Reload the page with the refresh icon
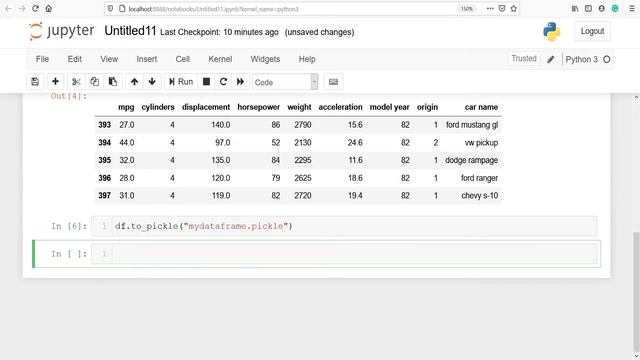640x360 pixels. [36, 9]
